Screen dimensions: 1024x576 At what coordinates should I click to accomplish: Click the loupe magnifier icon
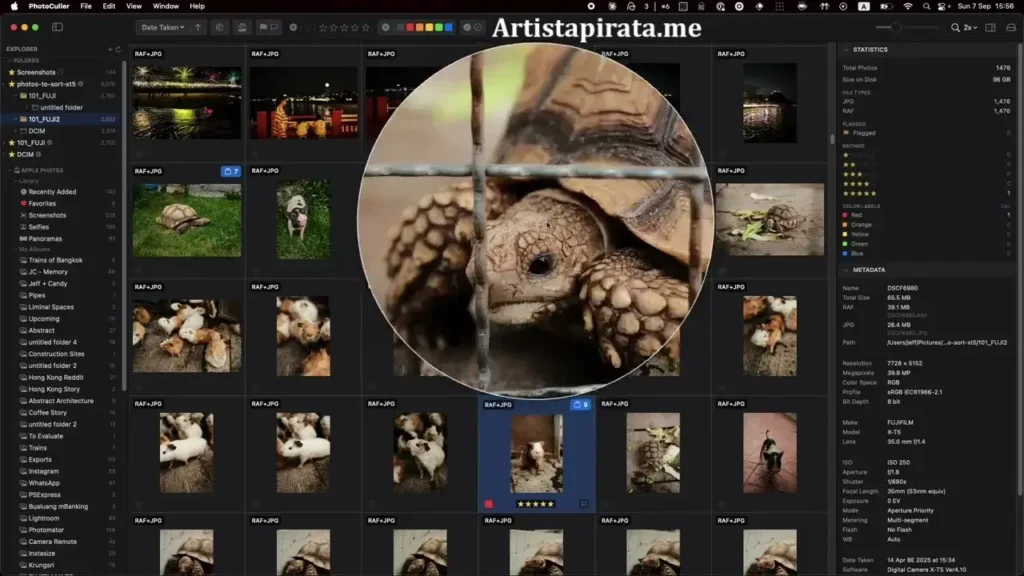pos(955,27)
